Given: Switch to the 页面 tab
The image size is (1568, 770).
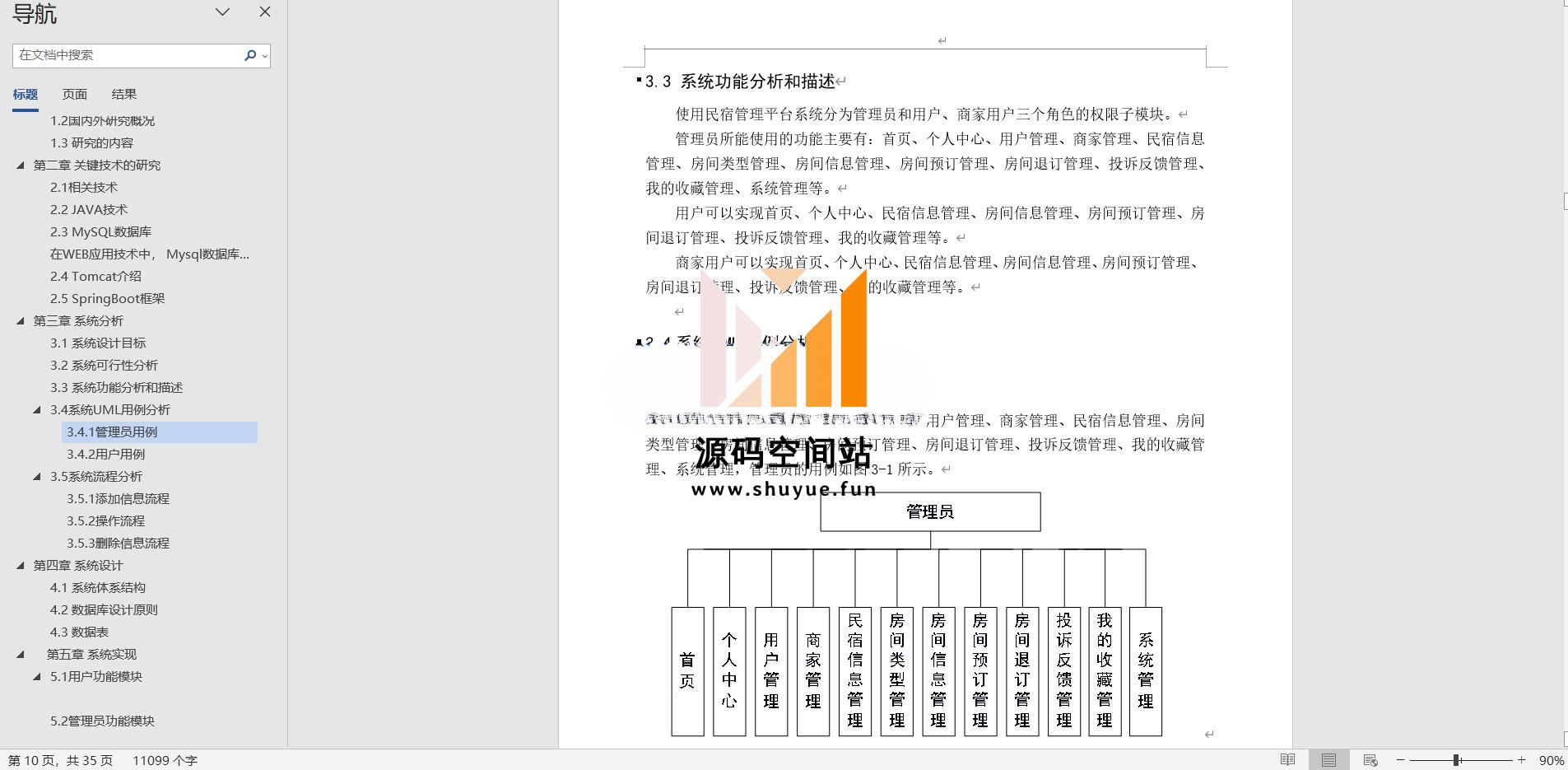Looking at the screenshot, I should (74, 94).
